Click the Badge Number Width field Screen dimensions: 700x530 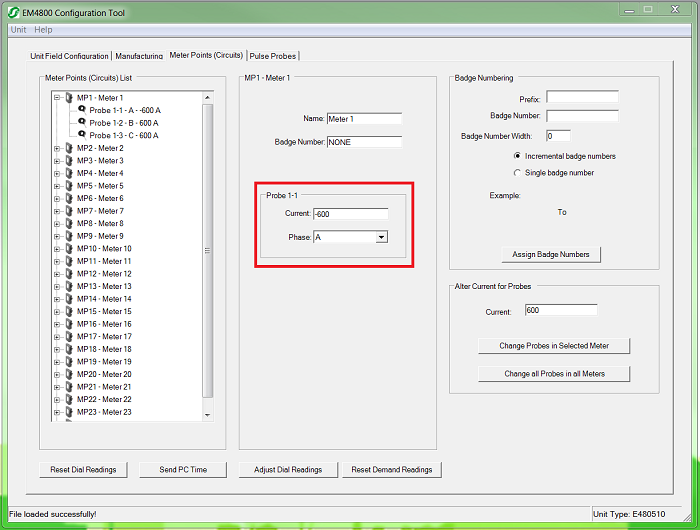[x=558, y=136]
